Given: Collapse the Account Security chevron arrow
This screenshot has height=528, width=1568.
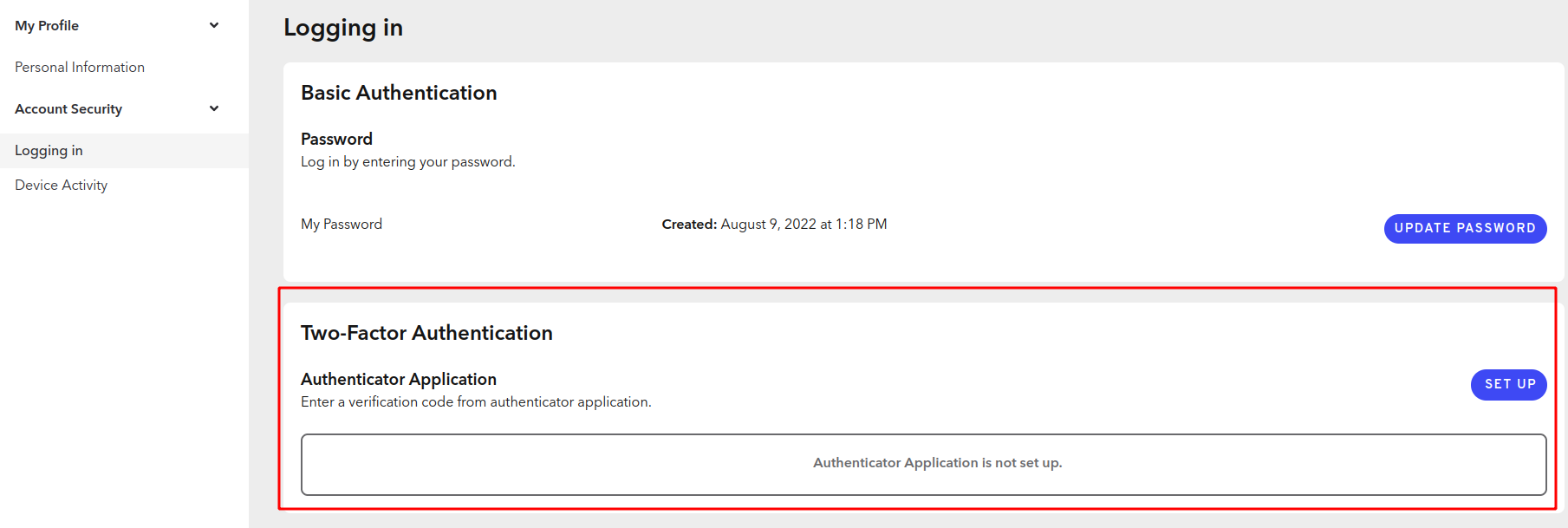Looking at the screenshot, I should click(214, 108).
